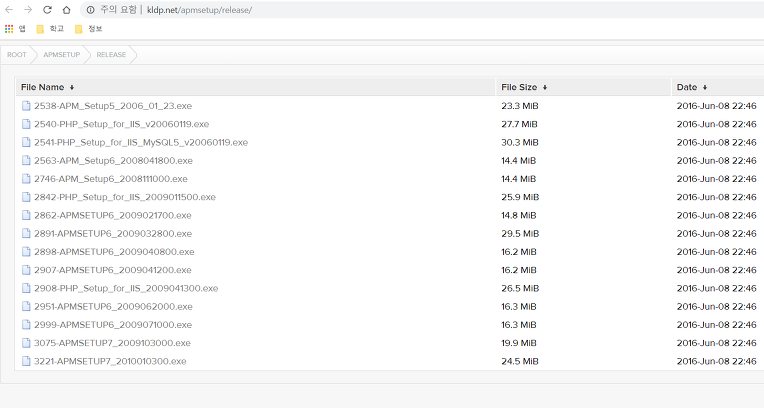Open the apps grid shortcut in bookmarks bar

point(9,29)
